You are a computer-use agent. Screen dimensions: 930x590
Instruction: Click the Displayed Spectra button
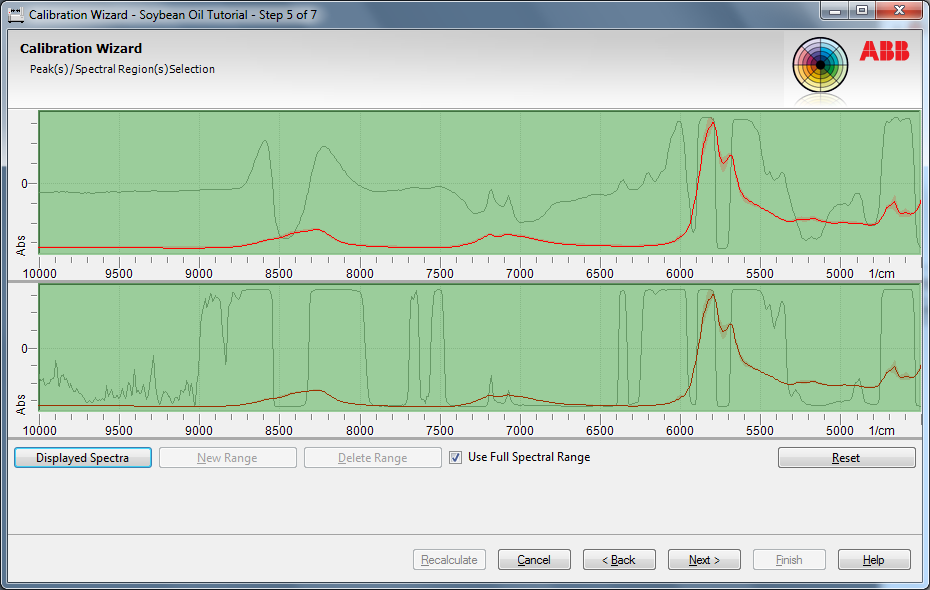pos(83,458)
